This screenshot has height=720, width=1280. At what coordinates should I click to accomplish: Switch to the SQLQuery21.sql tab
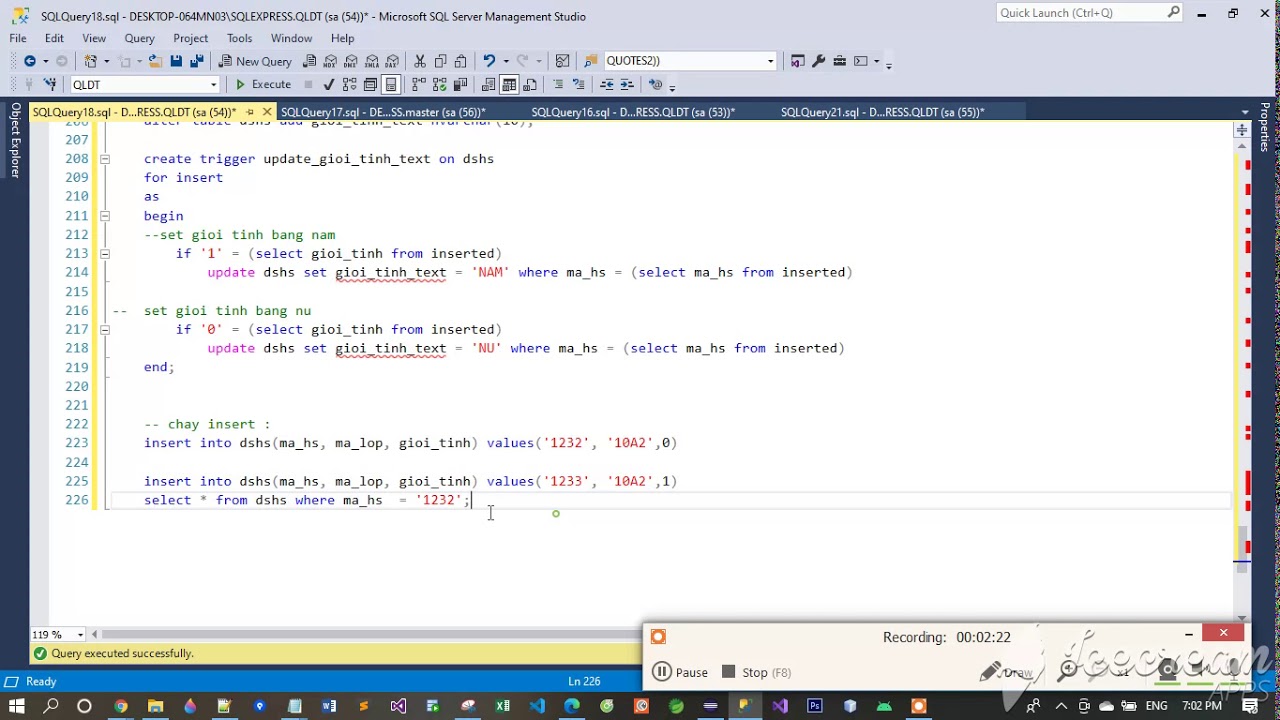pyautogui.click(x=883, y=112)
